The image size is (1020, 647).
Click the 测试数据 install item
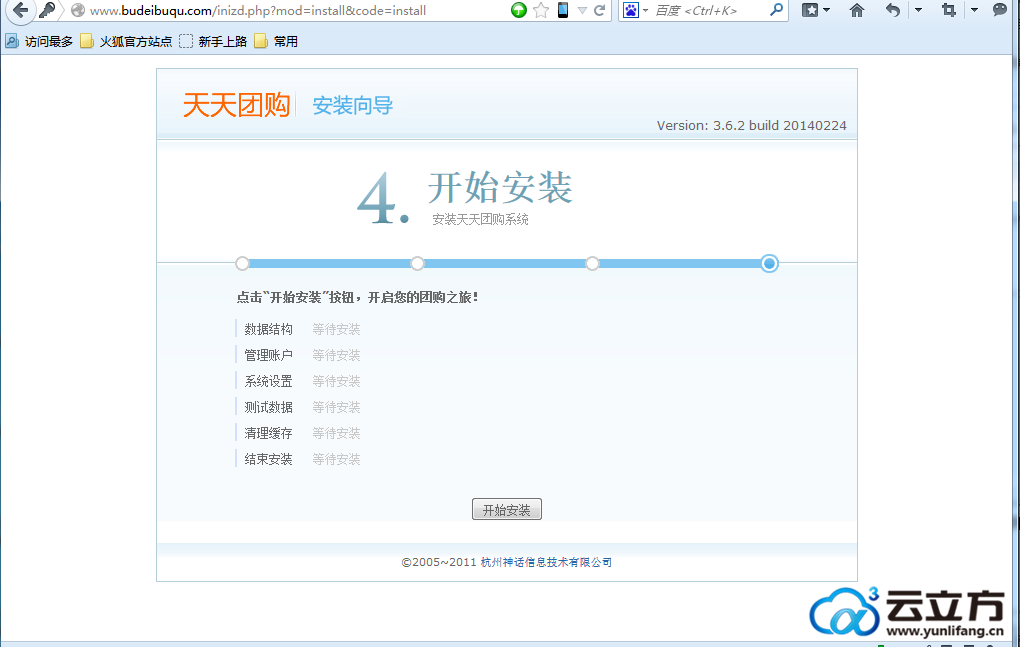pos(269,407)
